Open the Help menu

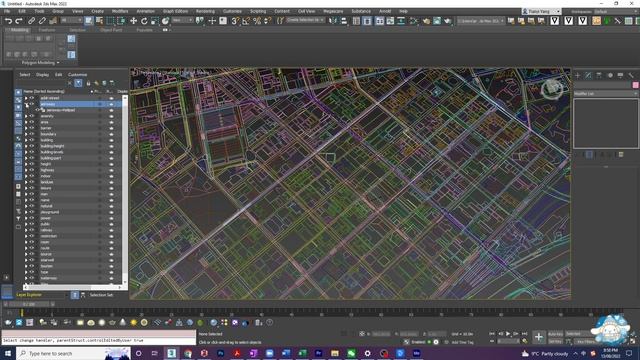click(x=403, y=11)
